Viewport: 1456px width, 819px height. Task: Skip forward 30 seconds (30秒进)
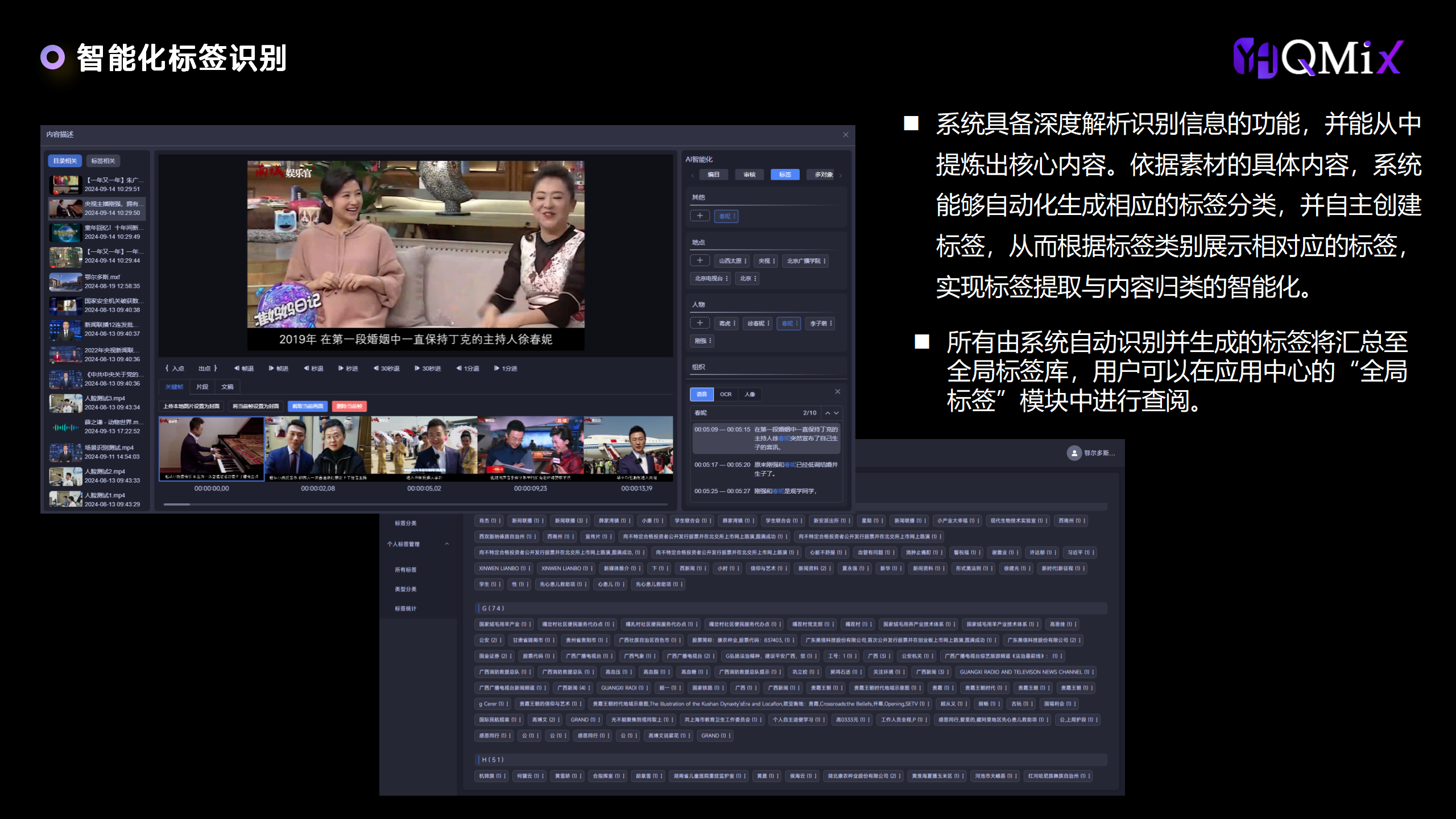point(427,369)
